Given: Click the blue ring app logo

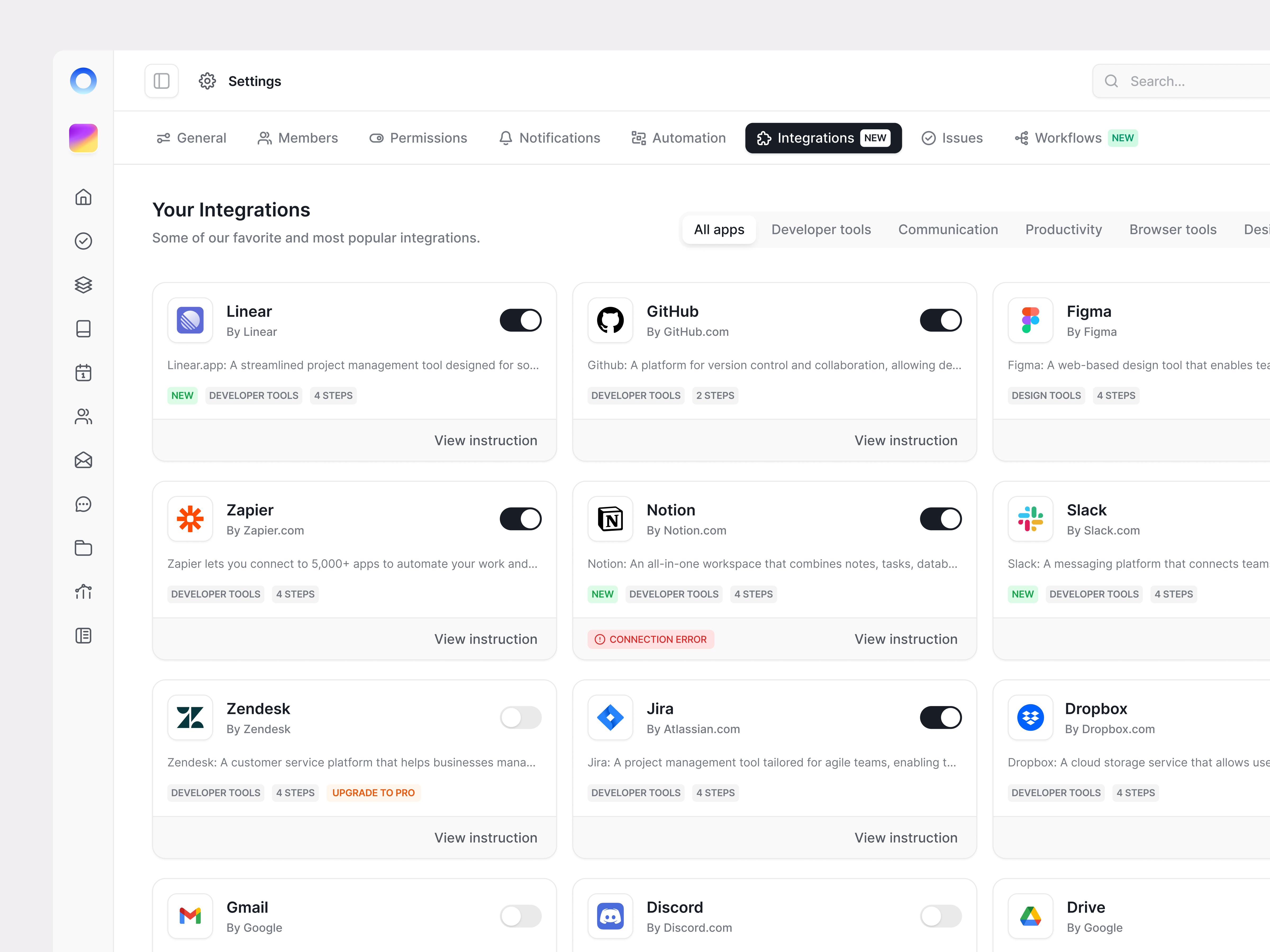Looking at the screenshot, I should tap(83, 80).
